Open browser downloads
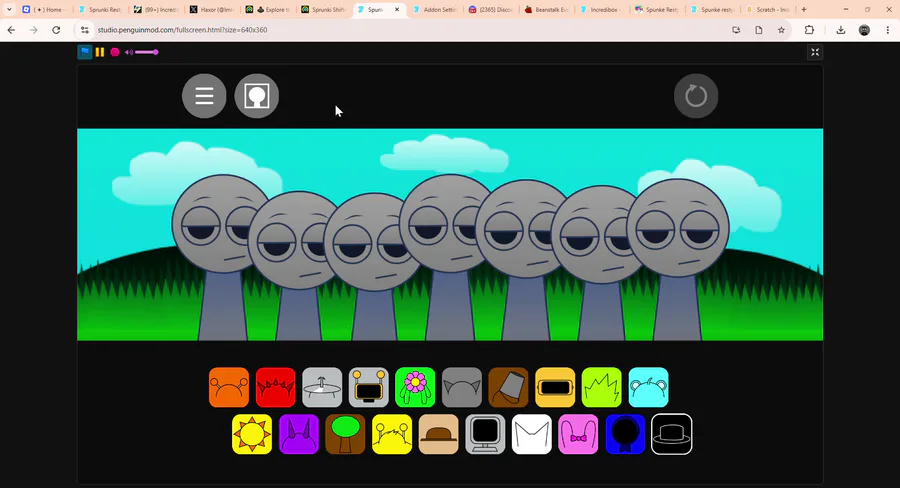 tap(841, 30)
